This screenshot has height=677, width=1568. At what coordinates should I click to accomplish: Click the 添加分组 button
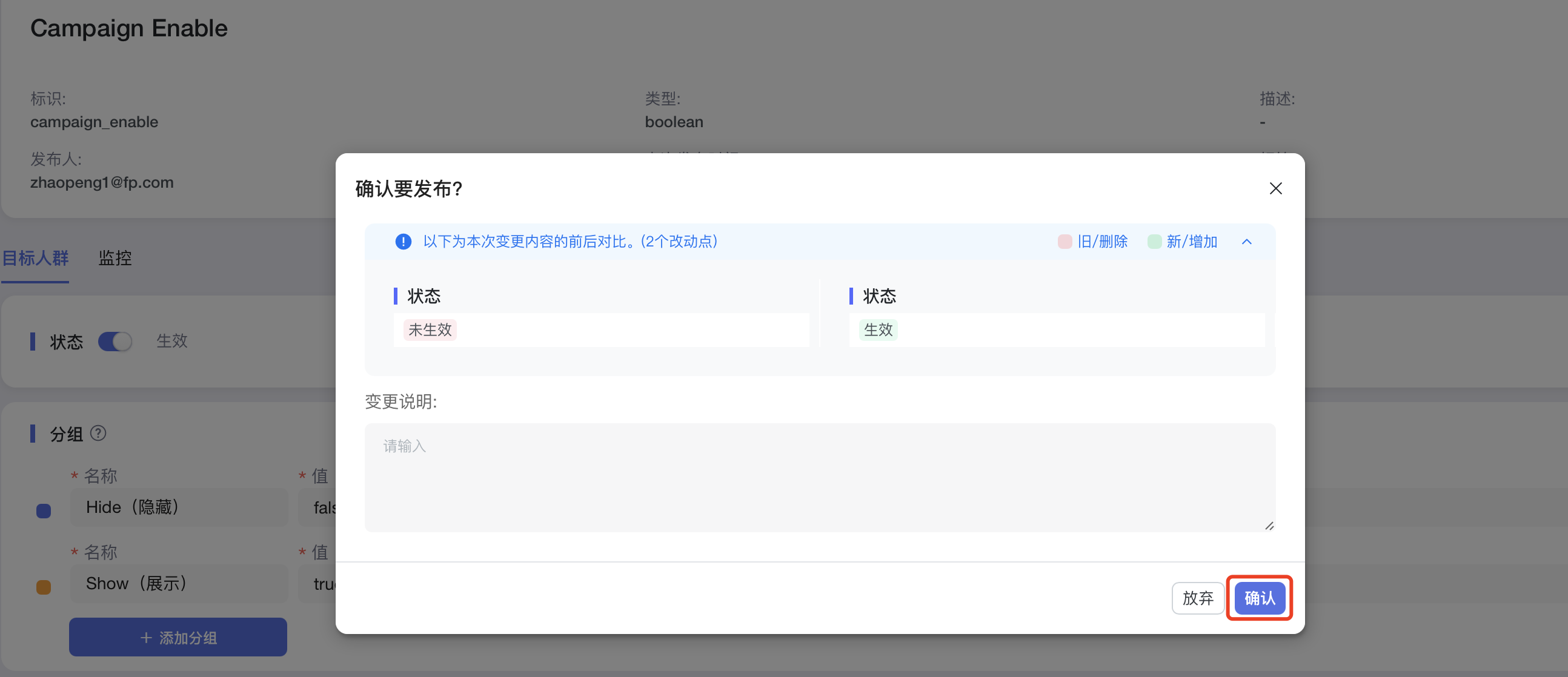pyautogui.click(x=178, y=637)
